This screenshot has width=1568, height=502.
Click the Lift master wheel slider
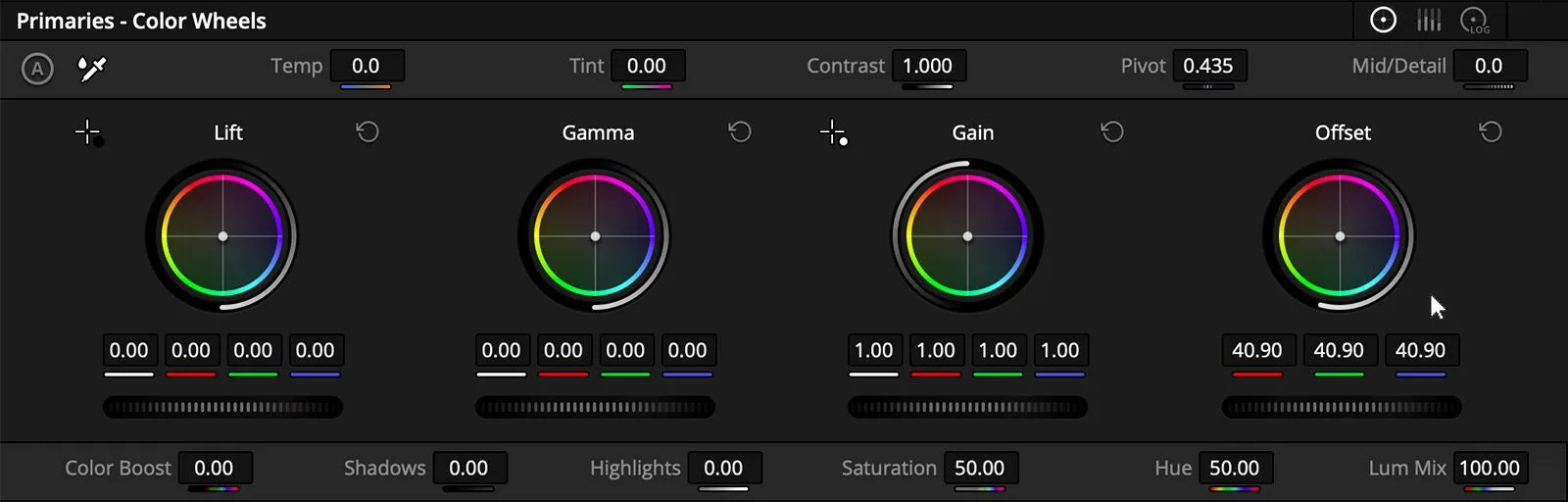[x=222, y=407]
